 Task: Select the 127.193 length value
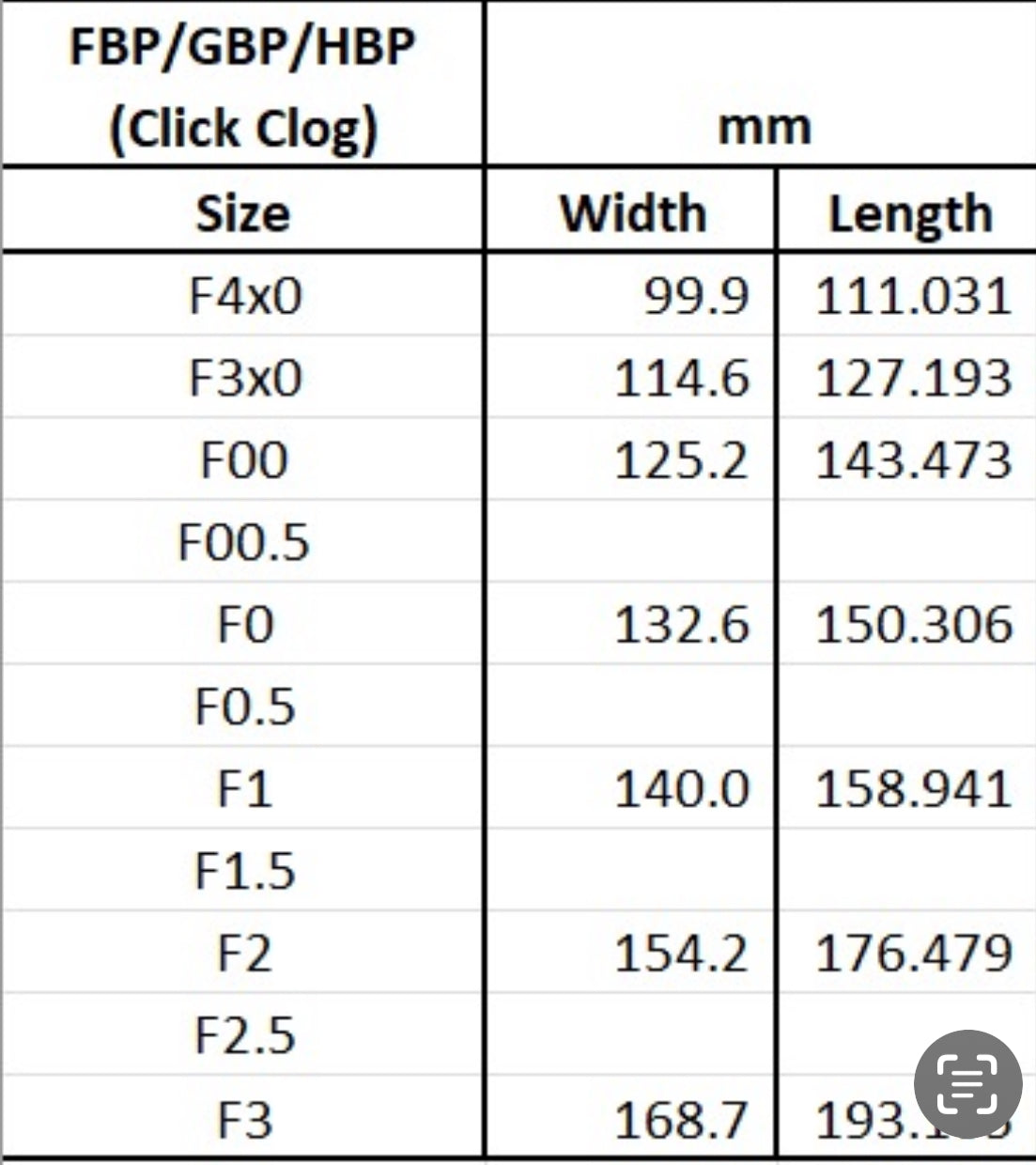coord(913,379)
